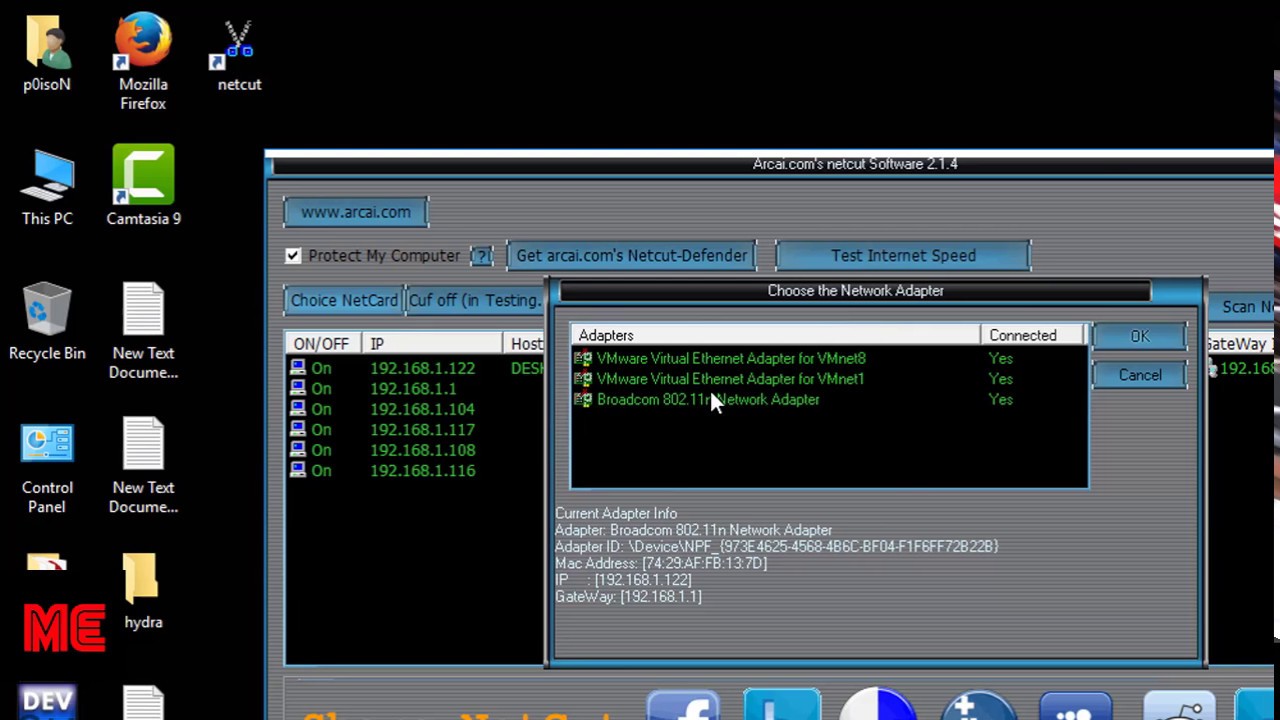Click the VMnet8 adapter row icon
Viewport: 1280px width, 720px height.
point(583,358)
